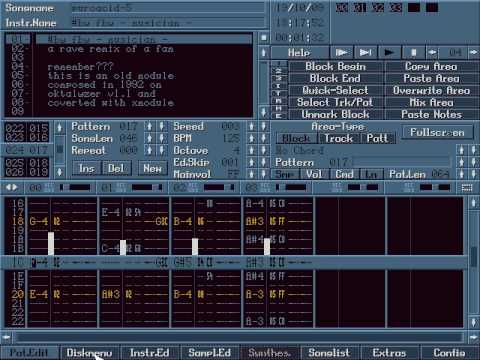Screen dimensions: 480x360
Task: Increase PatLen using up arrow
Action: [462, 174]
